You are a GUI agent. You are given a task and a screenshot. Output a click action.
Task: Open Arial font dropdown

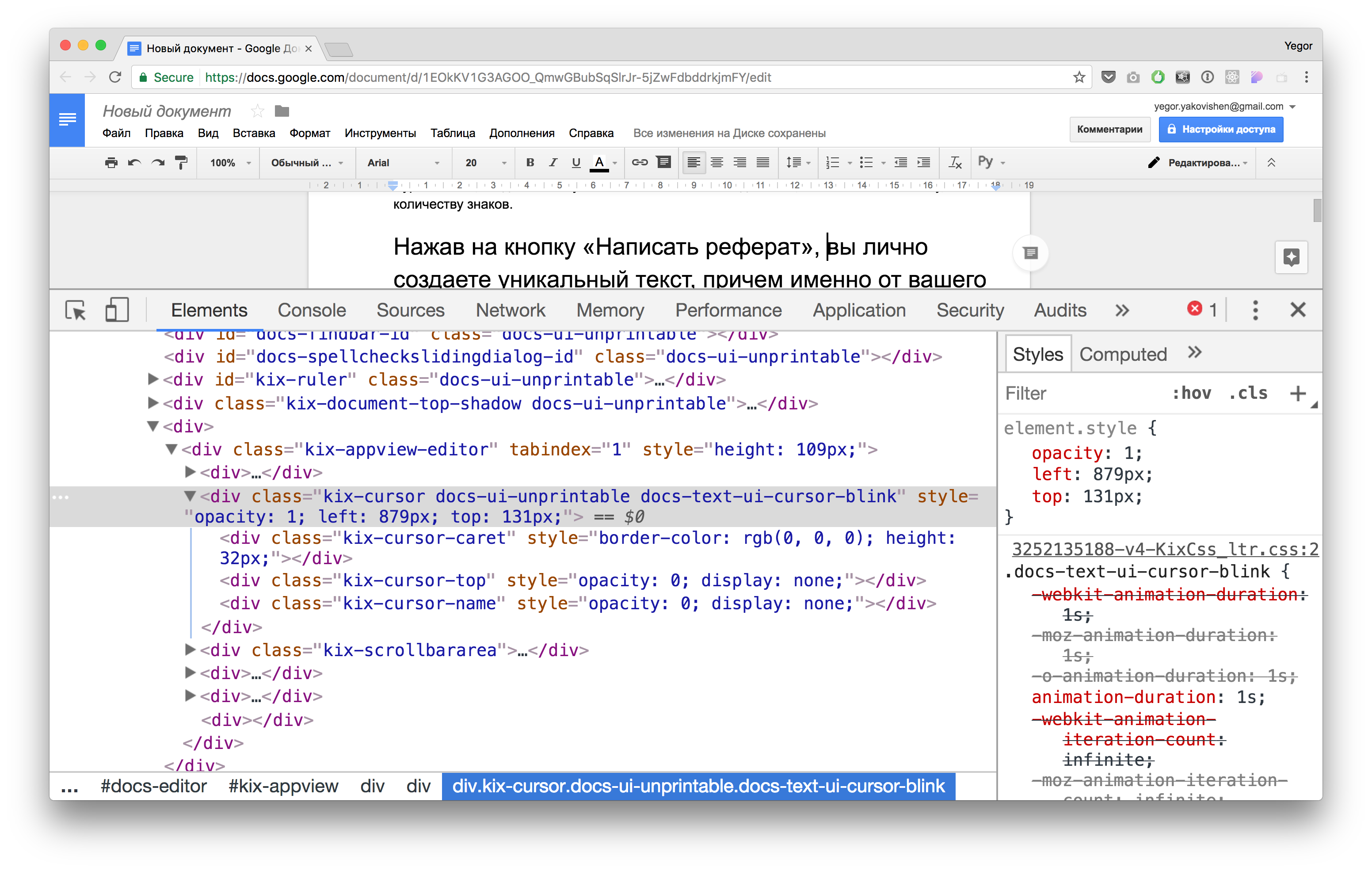(404, 163)
